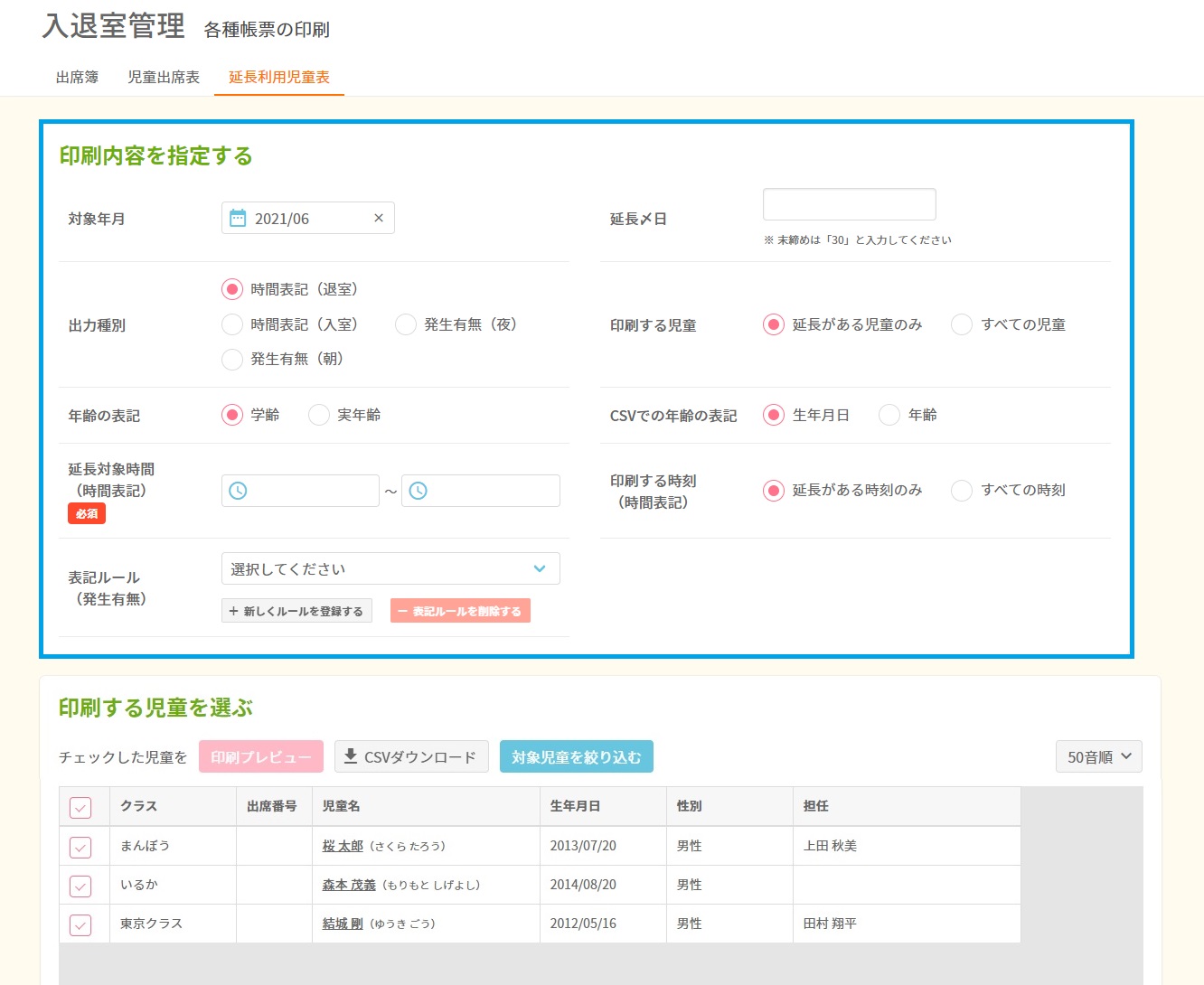Select 延長がある時刻のみ option

[x=774, y=490]
